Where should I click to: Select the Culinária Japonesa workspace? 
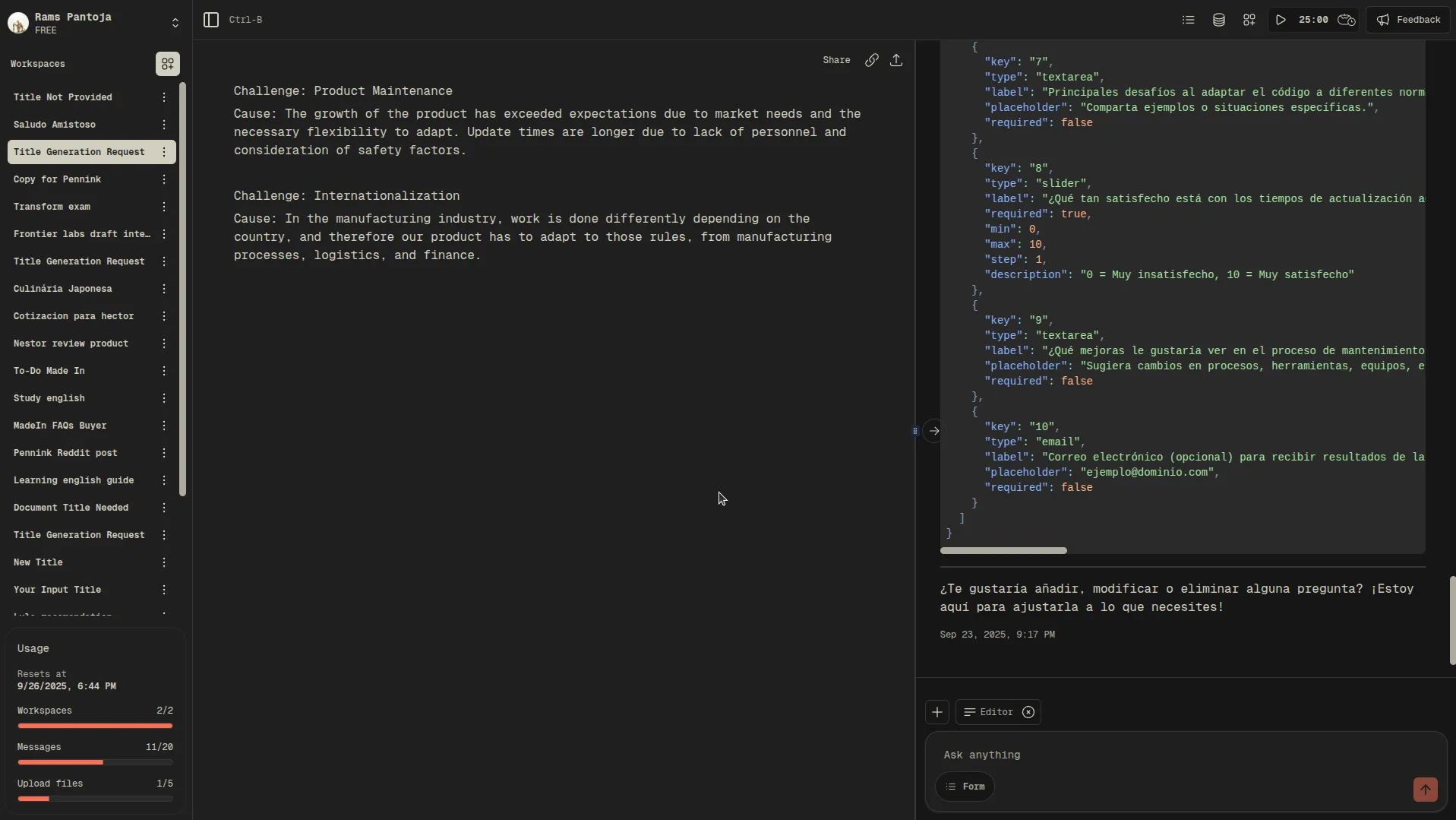point(63,289)
